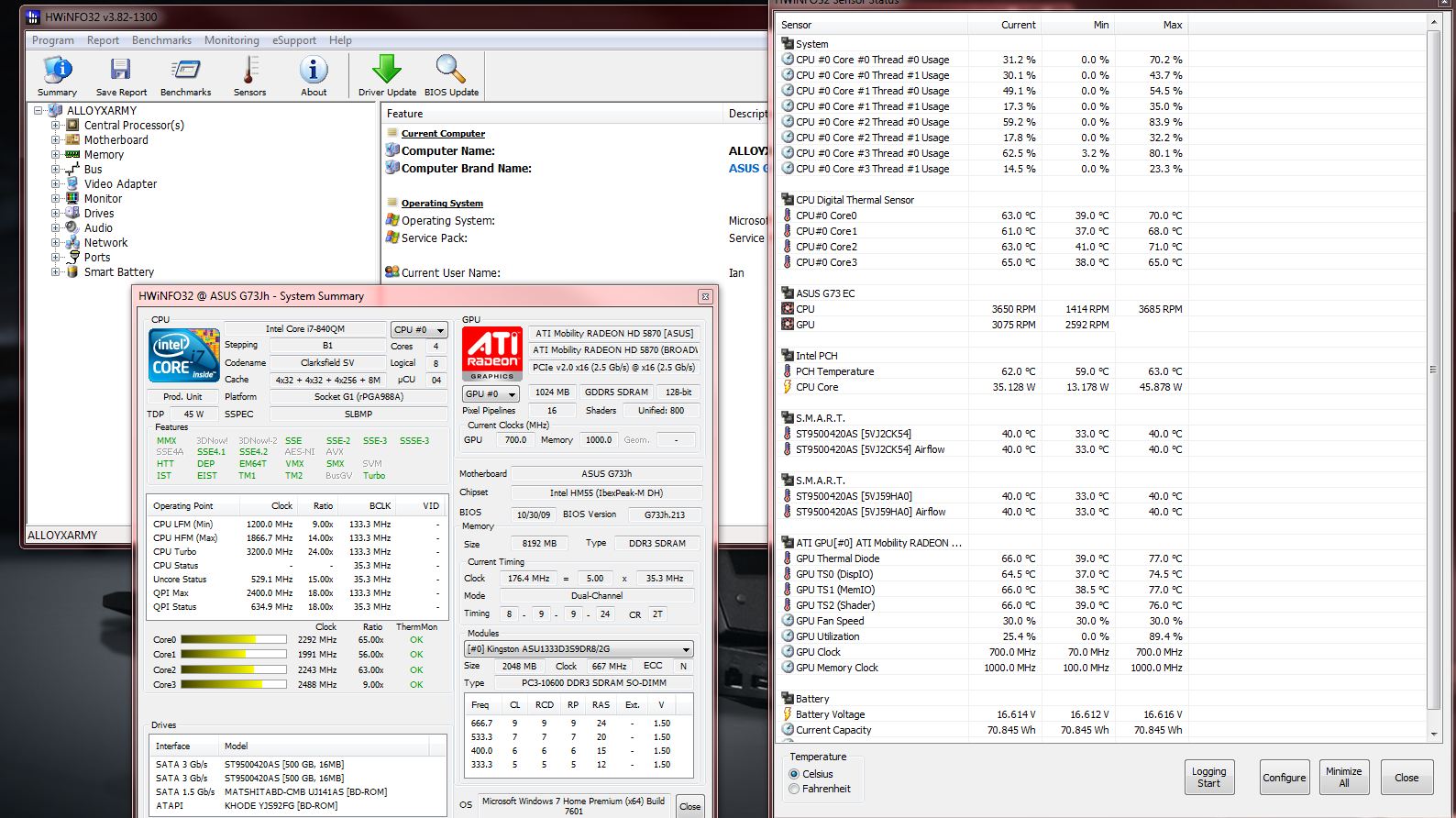Screen dimensions: 1456x818
Task: Click the Feature column header
Action: pos(551,114)
